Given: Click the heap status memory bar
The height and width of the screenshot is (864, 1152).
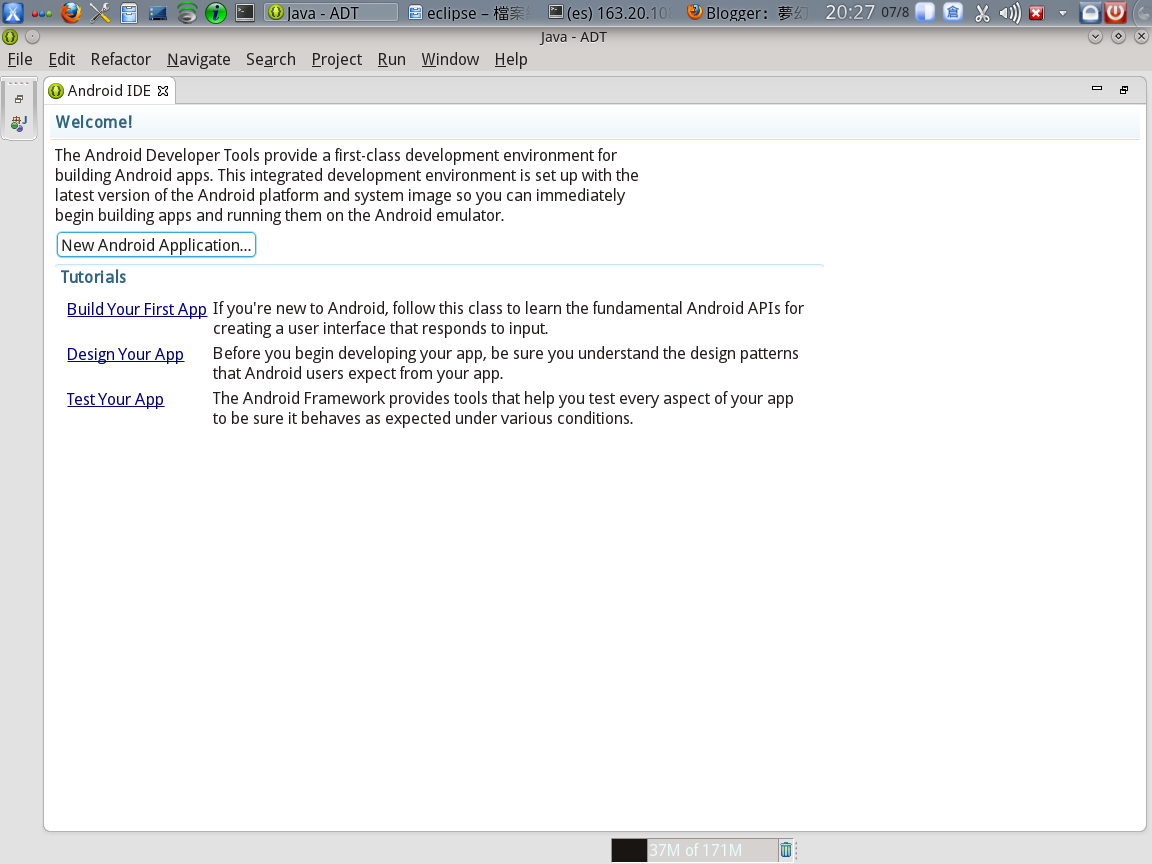Looking at the screenshot, I should [694, 850].
